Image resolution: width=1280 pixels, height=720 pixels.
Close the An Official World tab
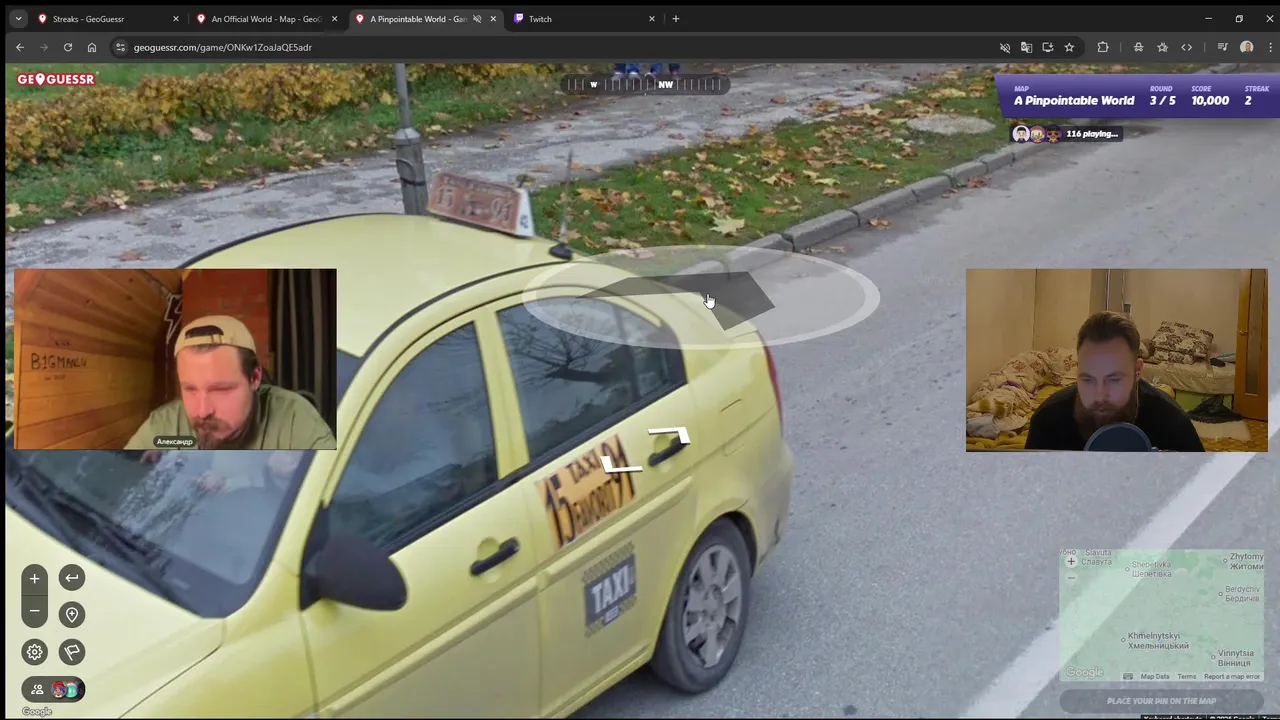click(x=334, y=19)
